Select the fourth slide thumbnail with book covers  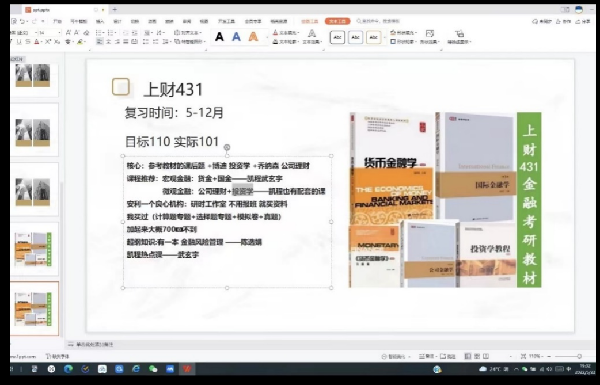33,249
